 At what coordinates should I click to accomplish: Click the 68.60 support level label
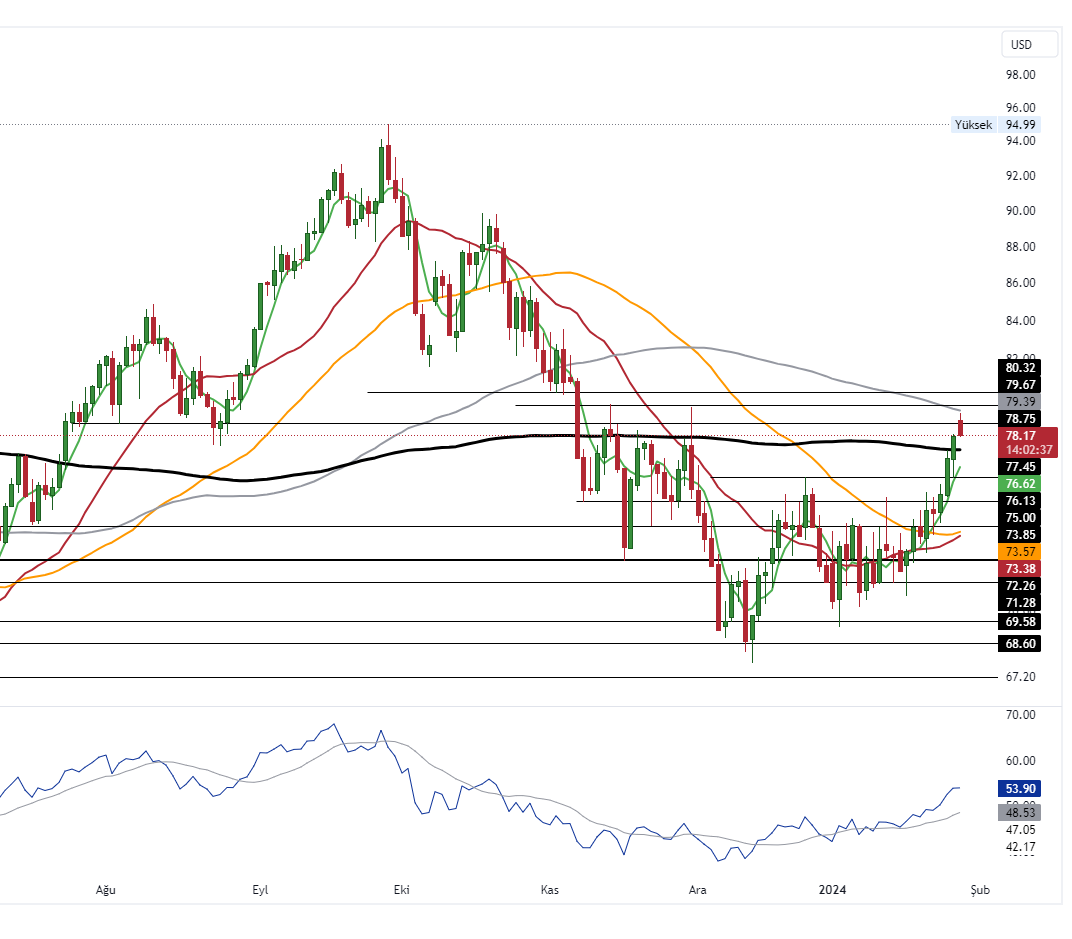click(1020, 644)
